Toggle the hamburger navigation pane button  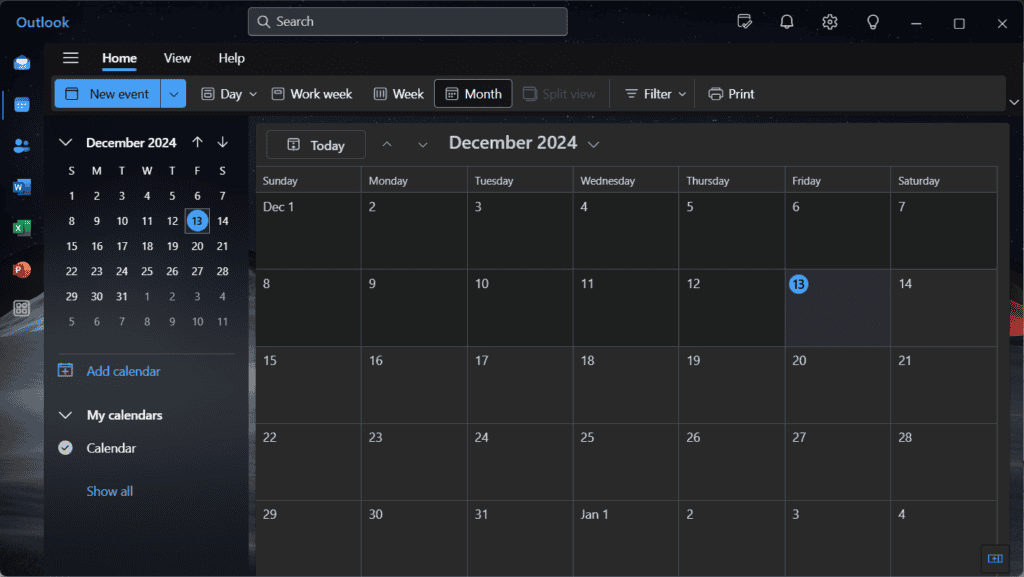click(x=71, y=58)
